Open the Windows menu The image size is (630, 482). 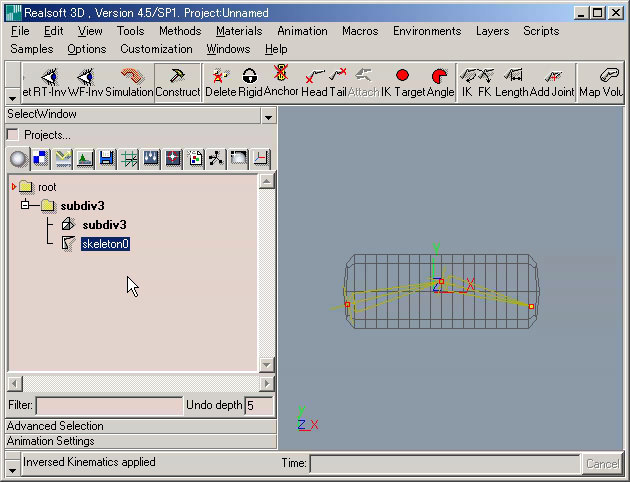point(228,49)
